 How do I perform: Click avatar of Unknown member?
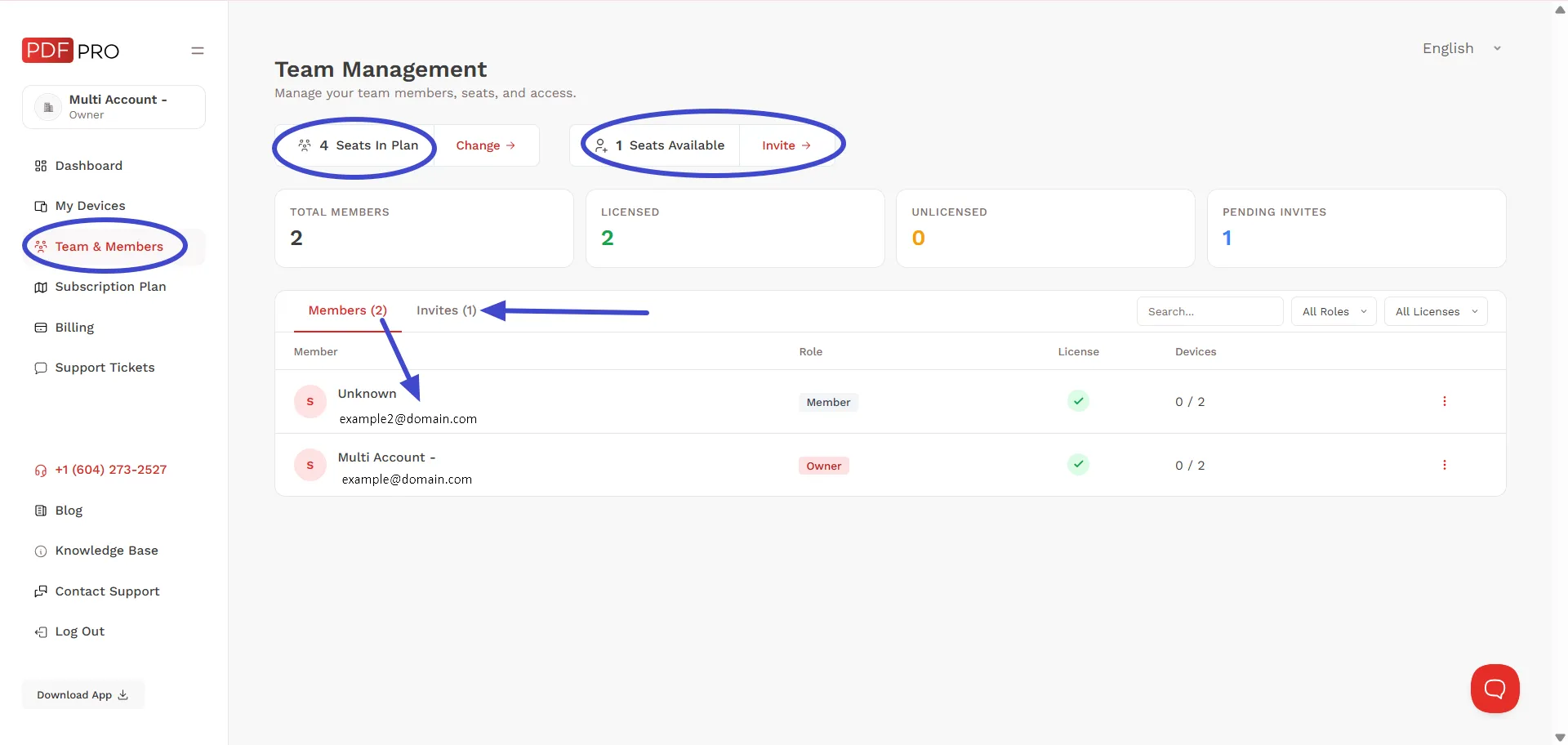(x=310, y=401)
